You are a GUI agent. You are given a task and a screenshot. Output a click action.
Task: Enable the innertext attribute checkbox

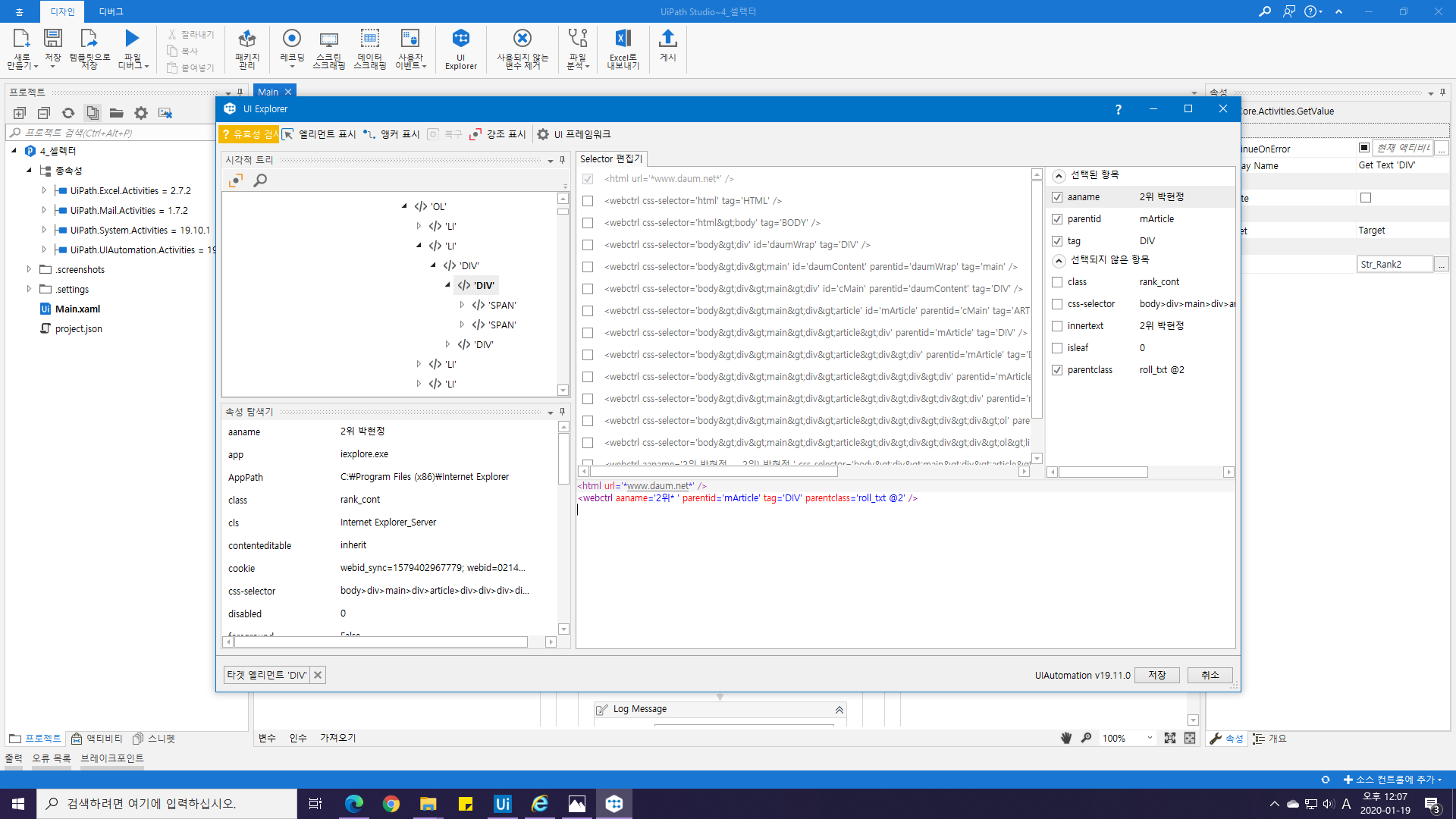(x=1057, y=326)
